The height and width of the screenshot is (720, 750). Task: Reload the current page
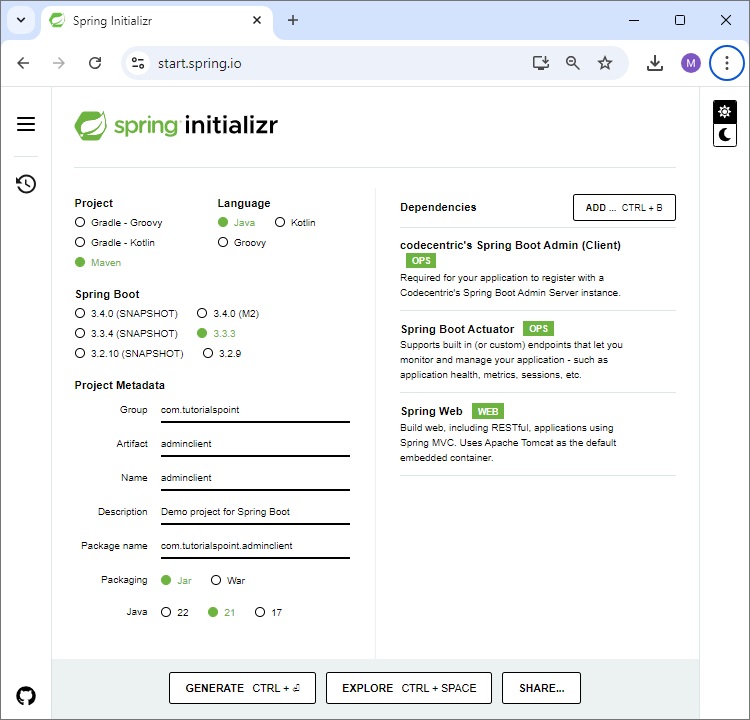pyautogui.click(x=95, y=63)
